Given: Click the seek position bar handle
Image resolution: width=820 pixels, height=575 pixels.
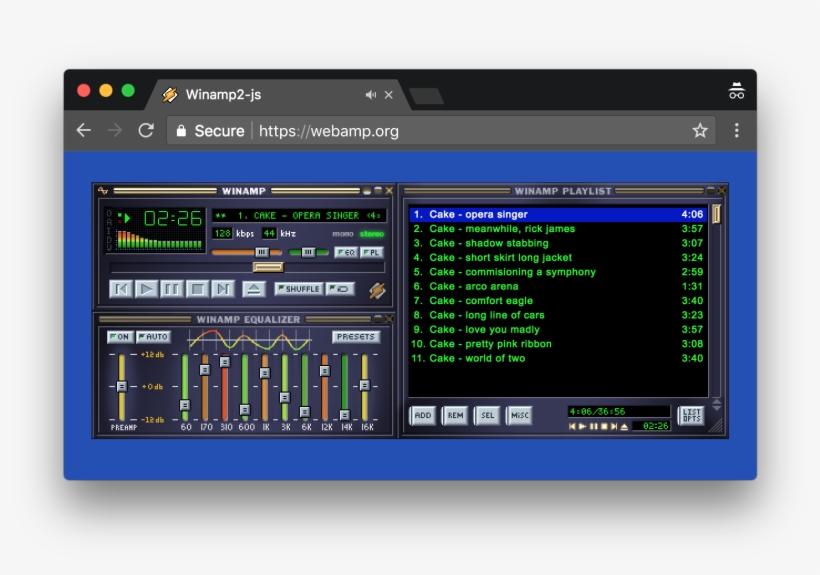Looking at the screenshot, I should [268, 267].
